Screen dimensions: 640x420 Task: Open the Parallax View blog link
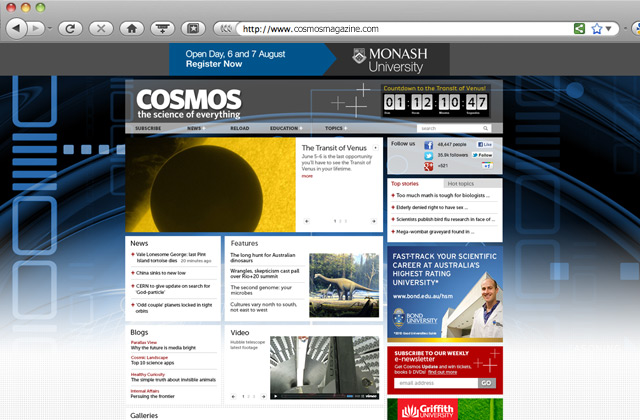click(144, 342)
